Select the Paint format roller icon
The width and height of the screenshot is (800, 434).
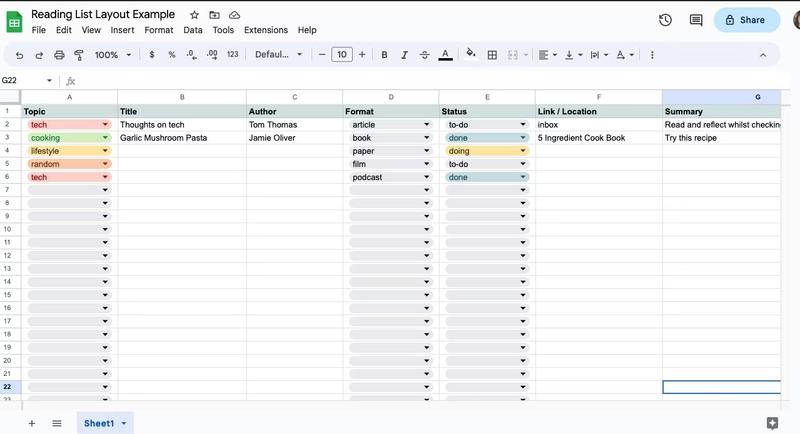[x=79, y=55]
